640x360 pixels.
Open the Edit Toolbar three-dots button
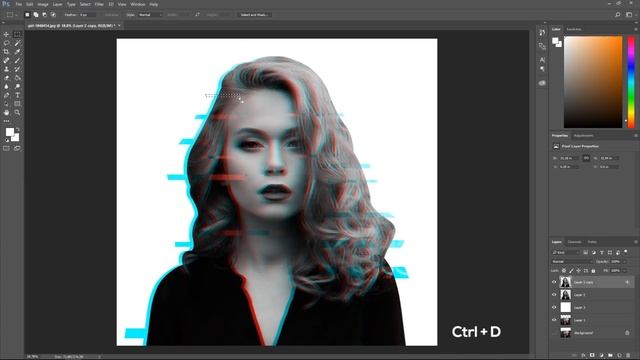click(x=6, y=121)
